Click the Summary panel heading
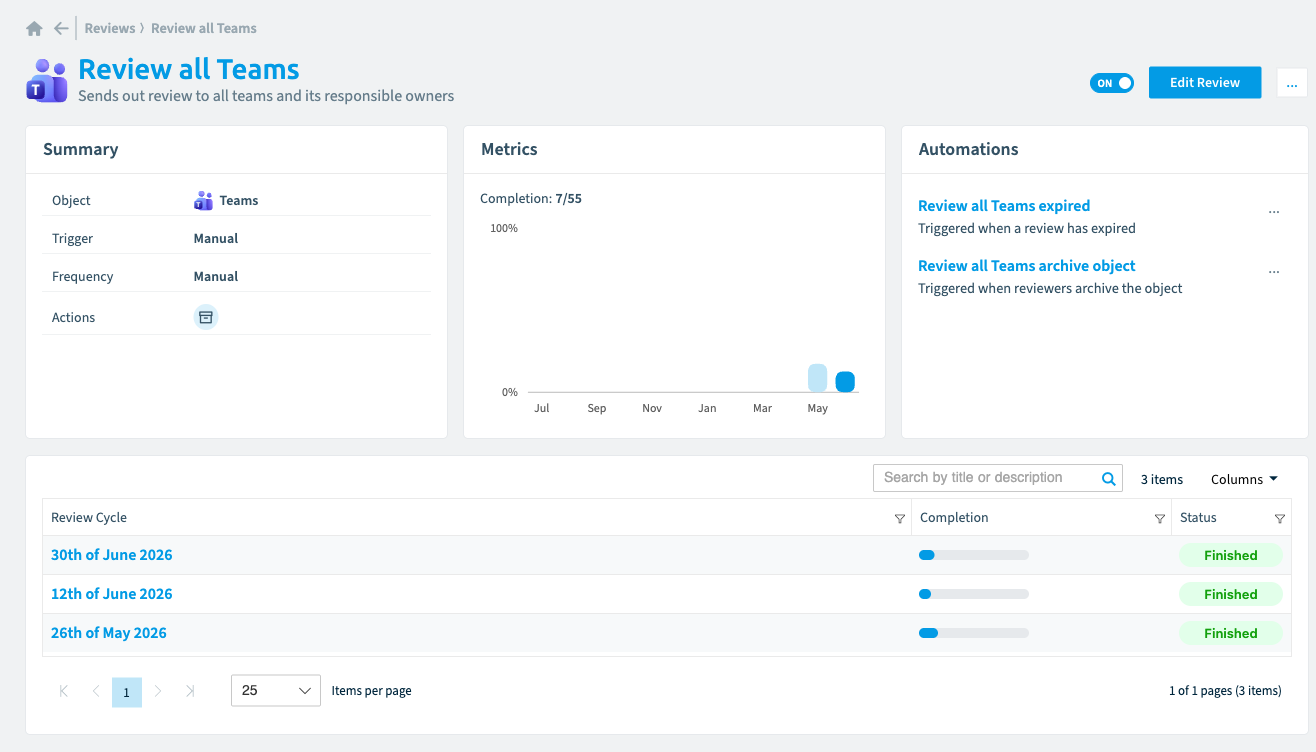Screen dimensions: 1316x752 click(81, 150)
